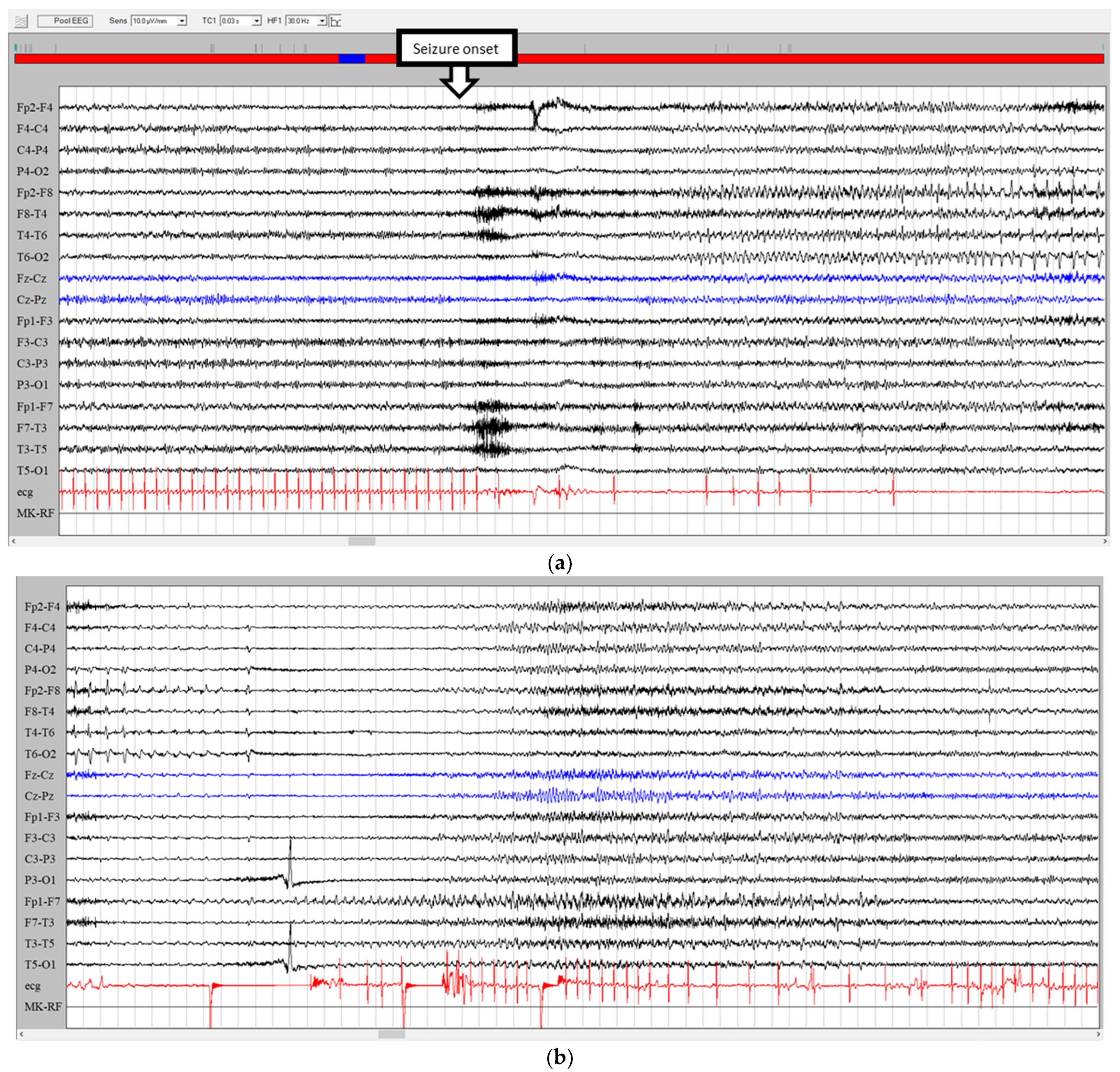The width and height of the screenshot is (1120, 1072).
Task: Select the Fz-Cz channel label in upper panel
Action: [x=32, y=279]
